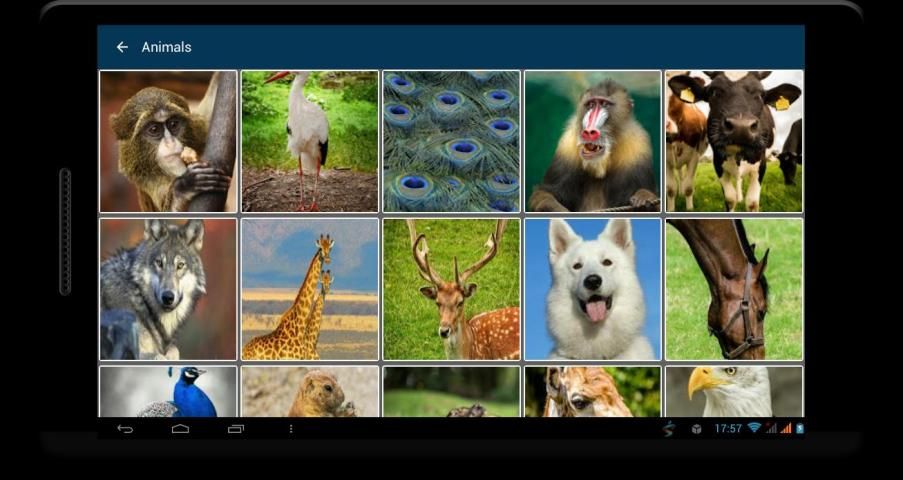Image resolution: width=903 pixels, height=480 pixels.
Task: Tap the back arrow beside Animals
Action: (122, 47)
